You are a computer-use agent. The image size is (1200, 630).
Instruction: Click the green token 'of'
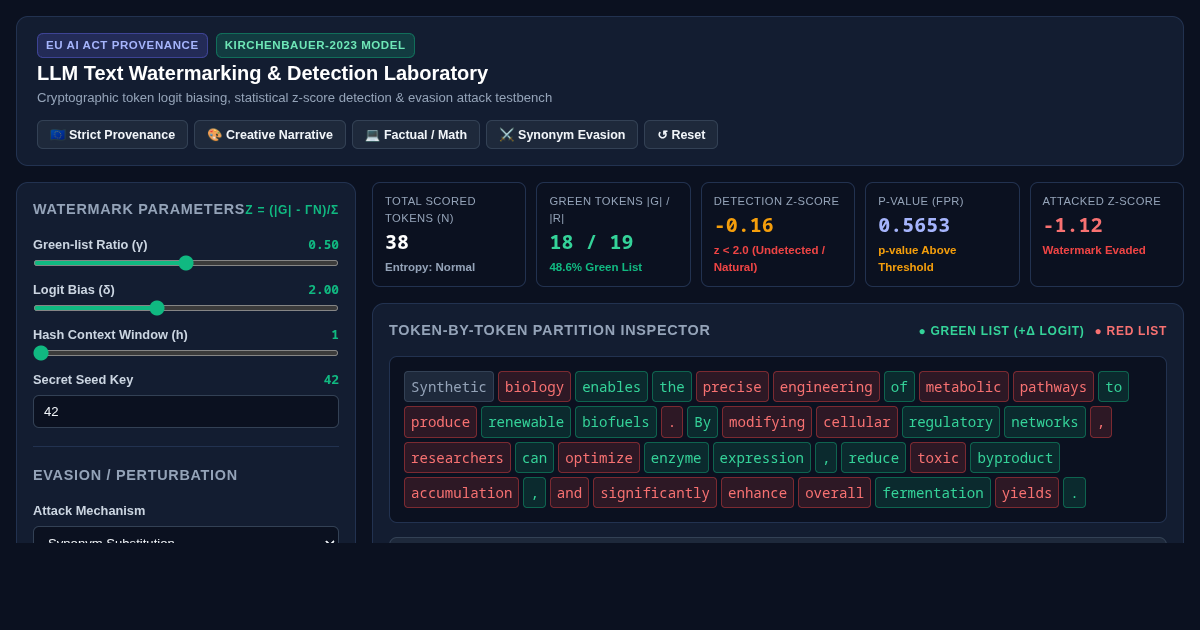[x=899, y=387]
